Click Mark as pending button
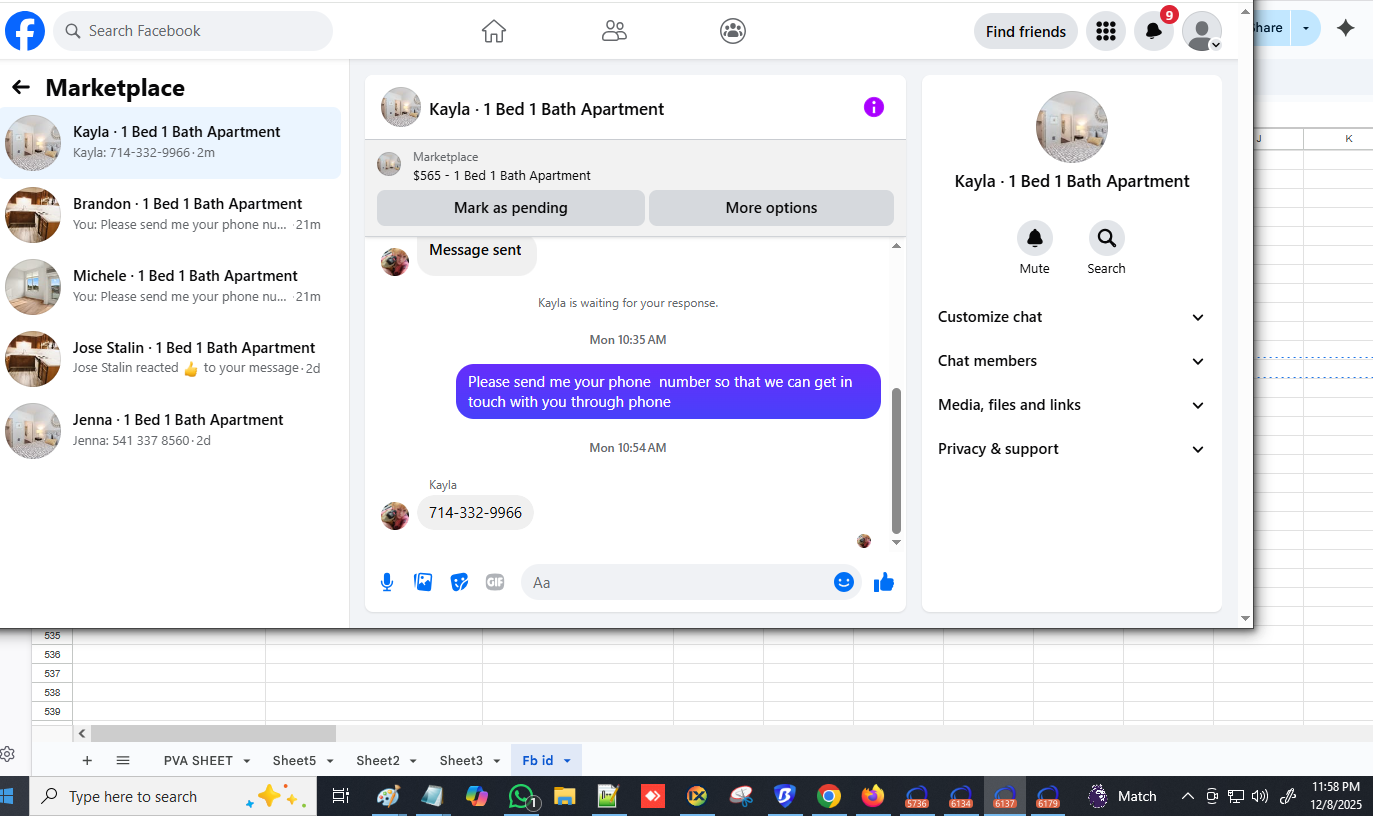 pos(510,208)
